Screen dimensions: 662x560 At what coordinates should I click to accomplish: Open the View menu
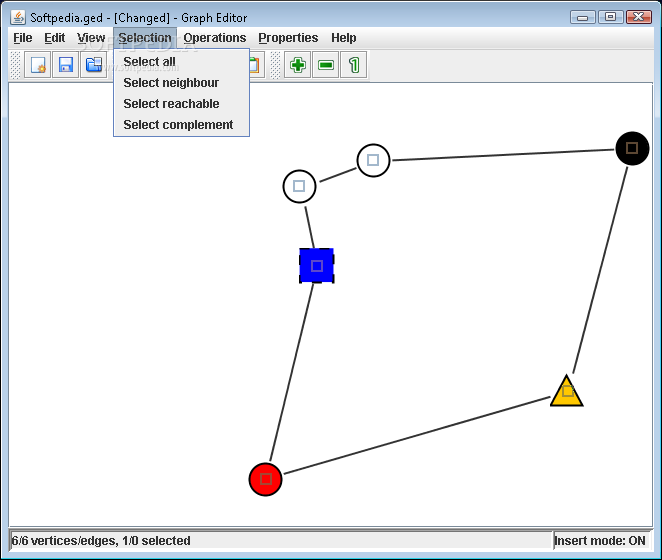pyautogui.click(x=91, y=38)
